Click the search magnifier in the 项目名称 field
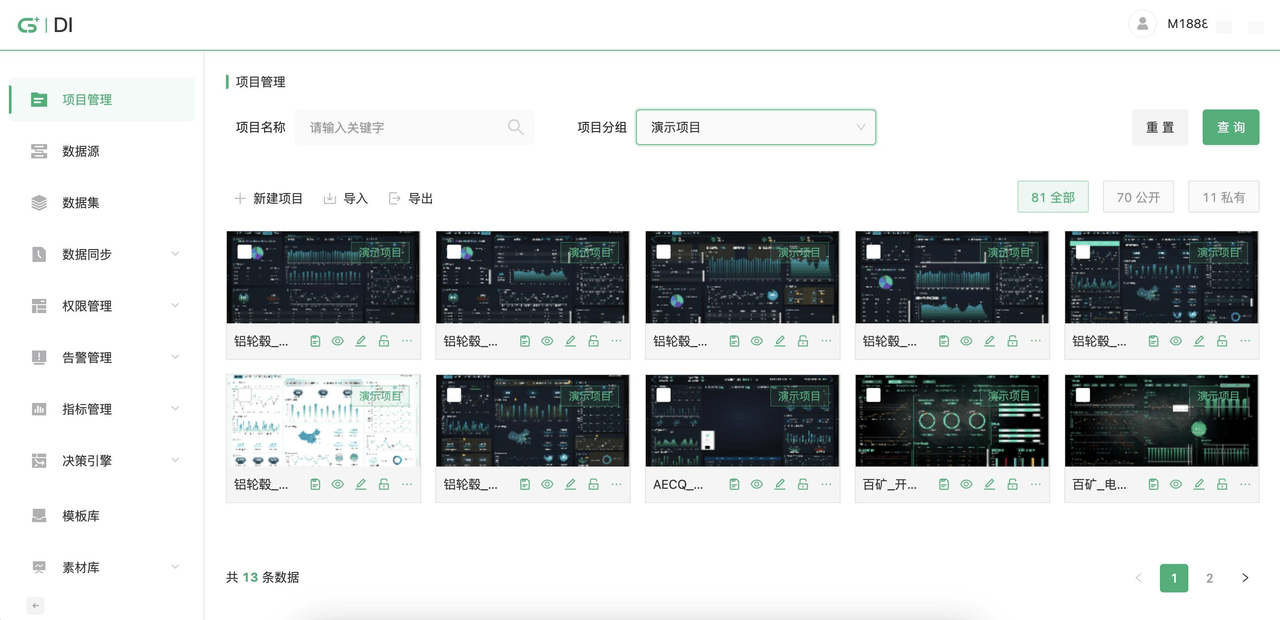This screenshot has height=620, width=1280. pos(515,127)
